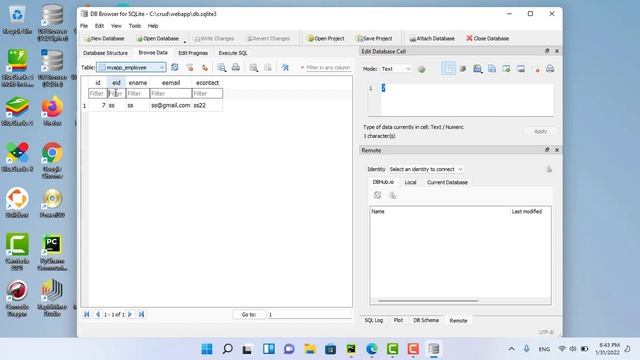Viewport: 640px width, 360px height.
Task: Go to the first page of records
Action: (87, 314)
